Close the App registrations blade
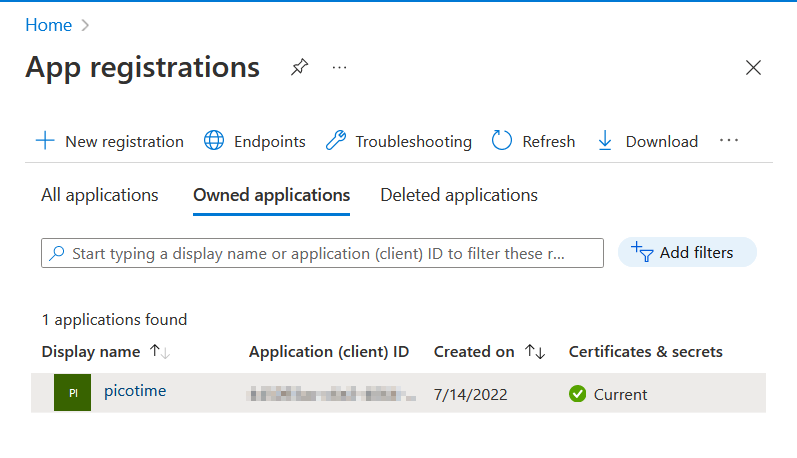Screen dimensions: 797x458 point(754,68)
